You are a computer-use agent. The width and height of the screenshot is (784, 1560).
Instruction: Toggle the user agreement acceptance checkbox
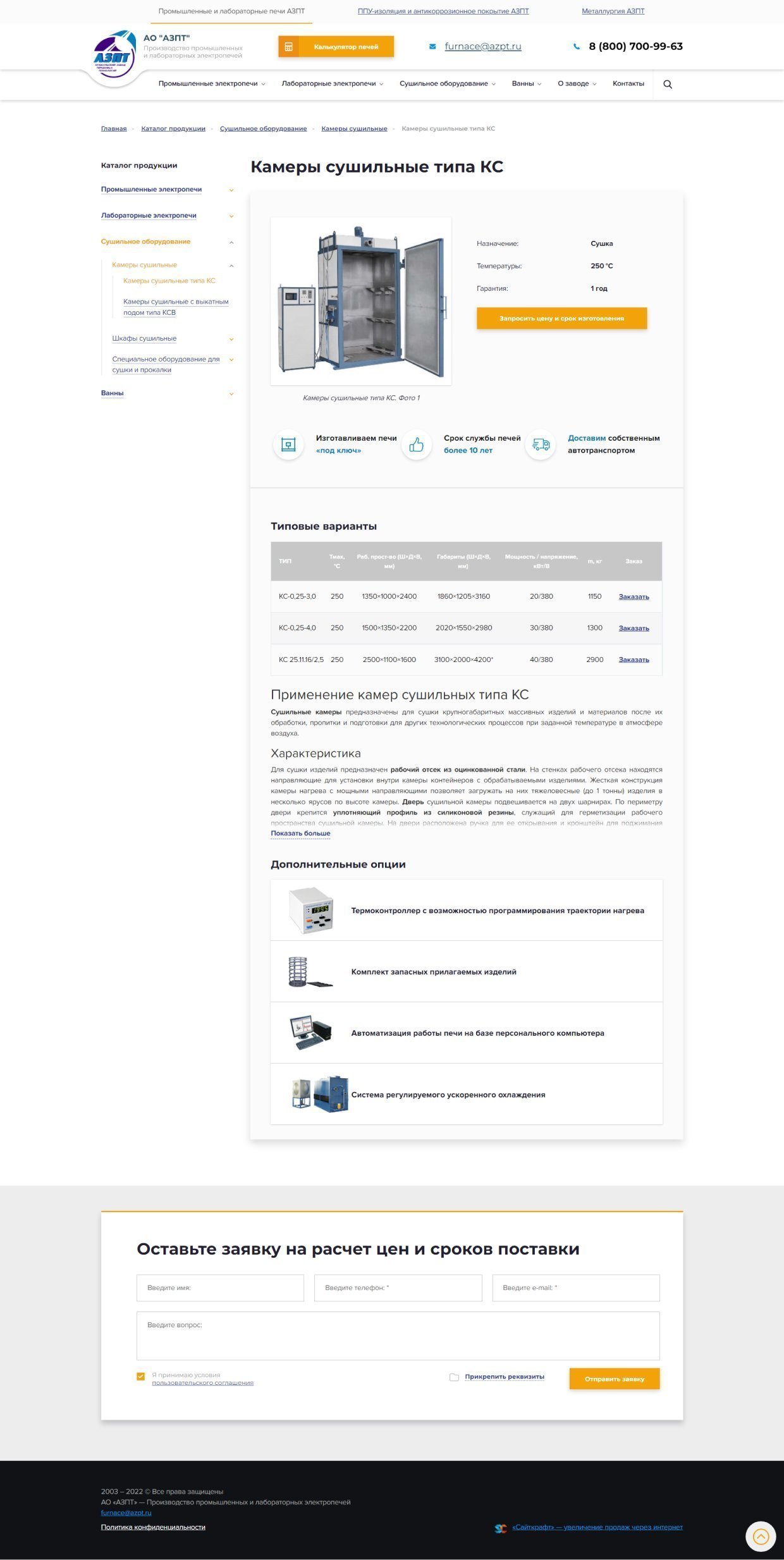141,1377
